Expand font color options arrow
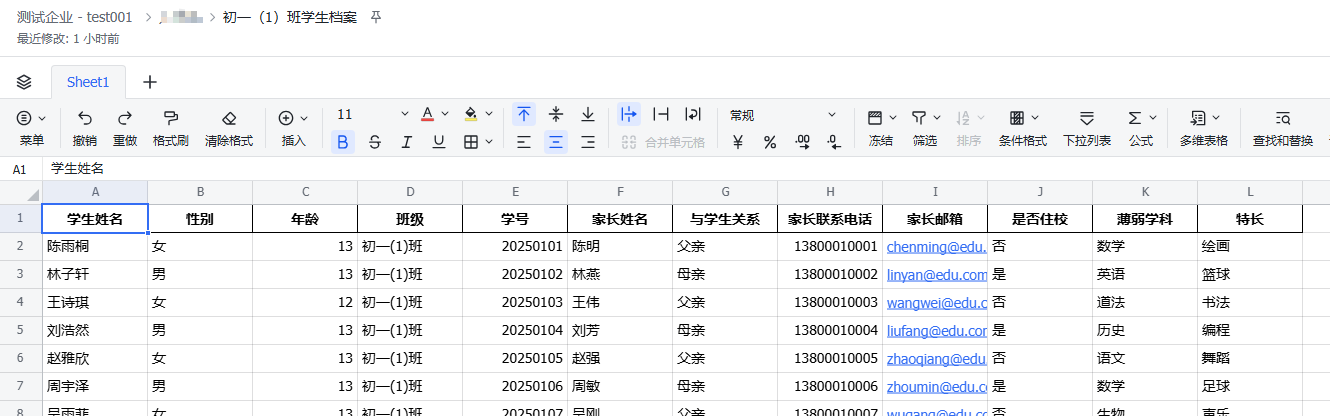 tap(445, 114)
